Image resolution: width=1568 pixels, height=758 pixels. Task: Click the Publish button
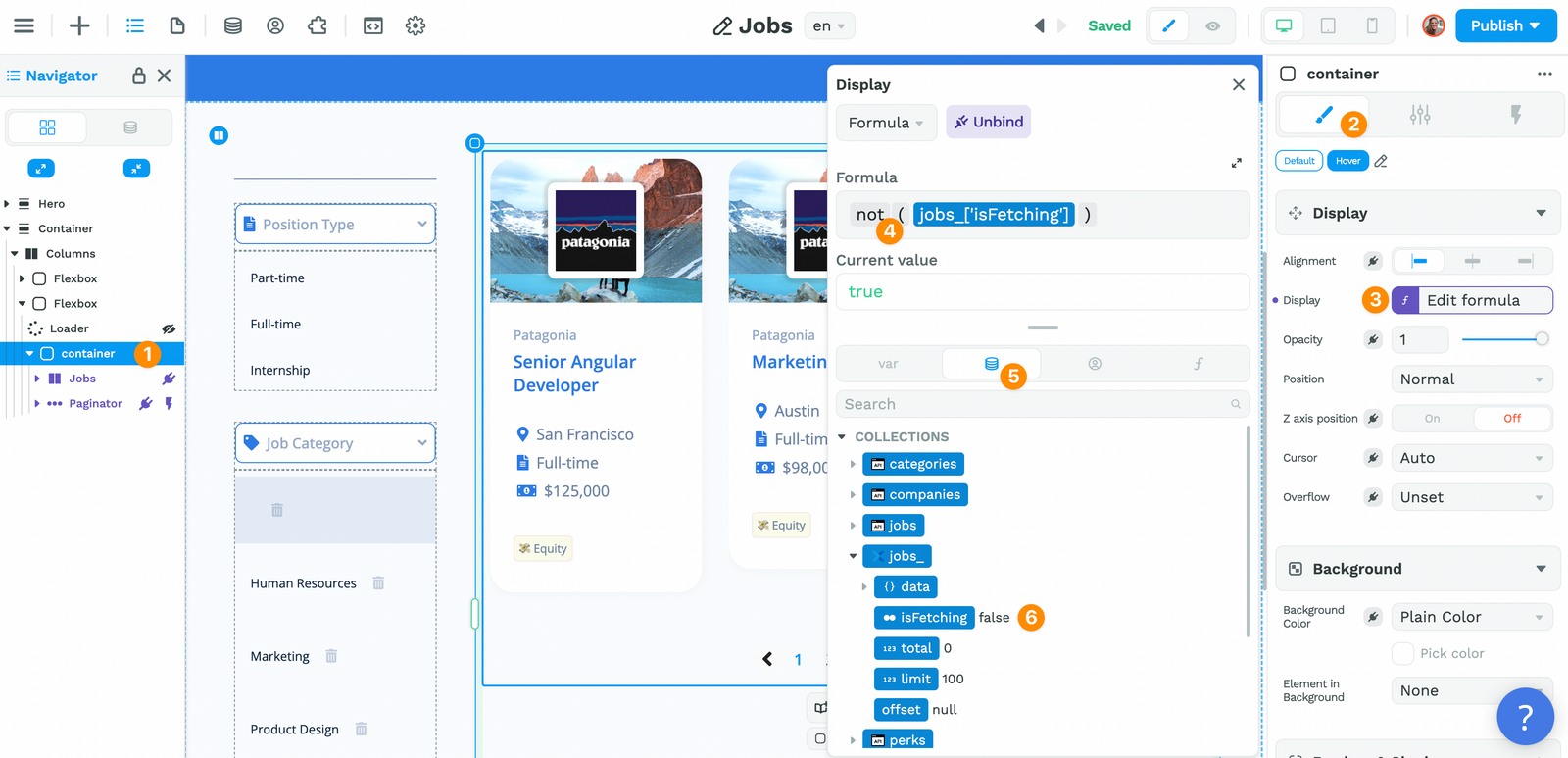1505,26
